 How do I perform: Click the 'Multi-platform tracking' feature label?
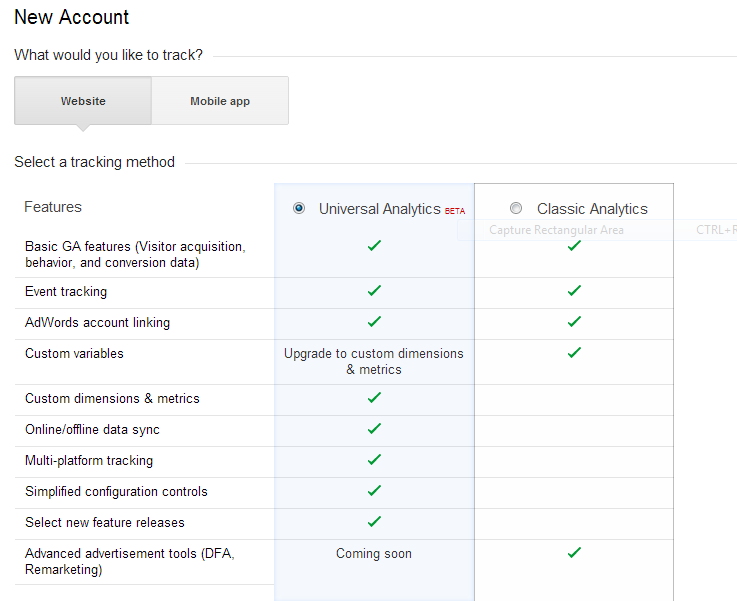pos(89,461)
